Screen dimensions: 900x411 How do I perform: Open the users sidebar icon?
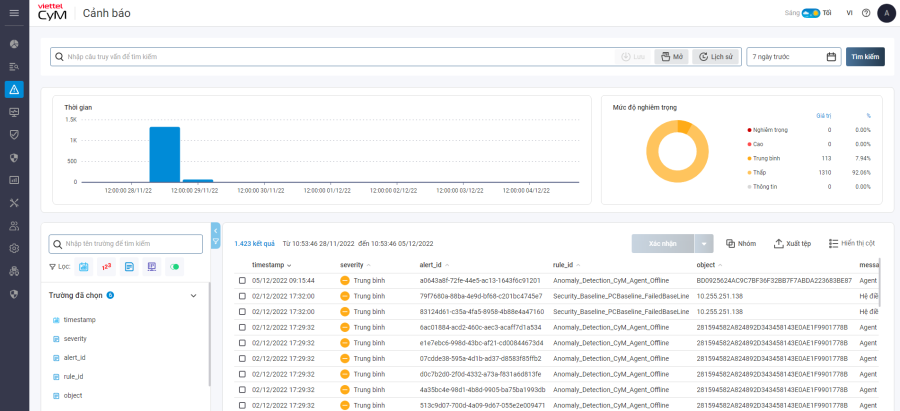(x=14, y=226)
